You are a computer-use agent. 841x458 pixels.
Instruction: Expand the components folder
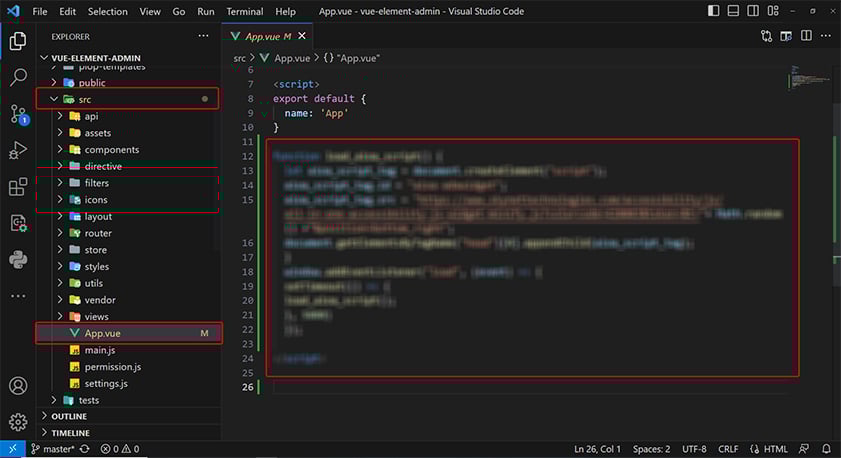pyautogui.click(x=60, y=149)
